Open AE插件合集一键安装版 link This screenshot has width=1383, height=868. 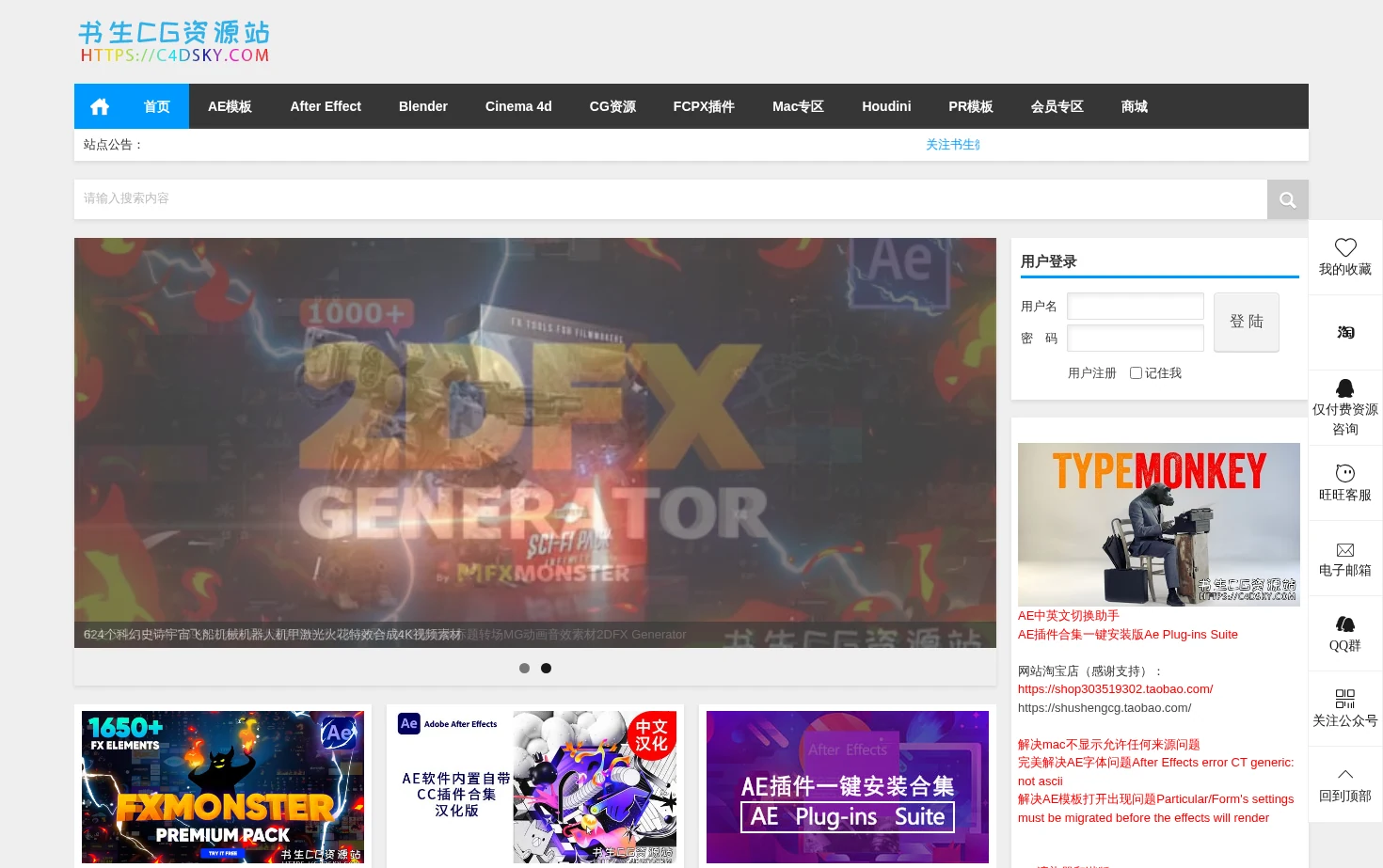coord(1127,635)
